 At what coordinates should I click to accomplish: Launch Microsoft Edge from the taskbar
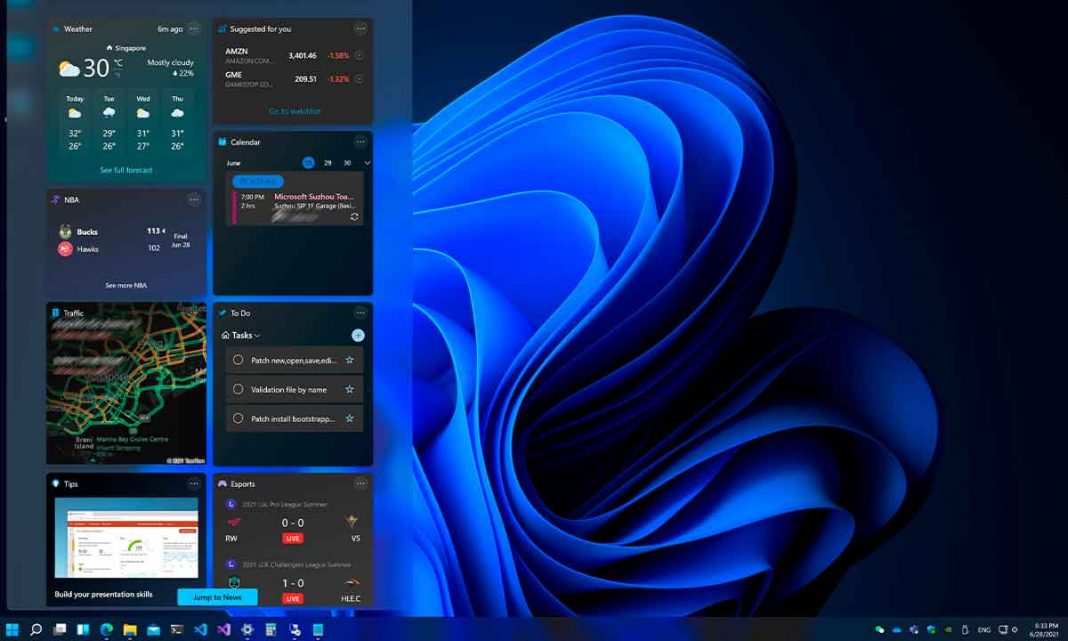click(x=106, y=630)
